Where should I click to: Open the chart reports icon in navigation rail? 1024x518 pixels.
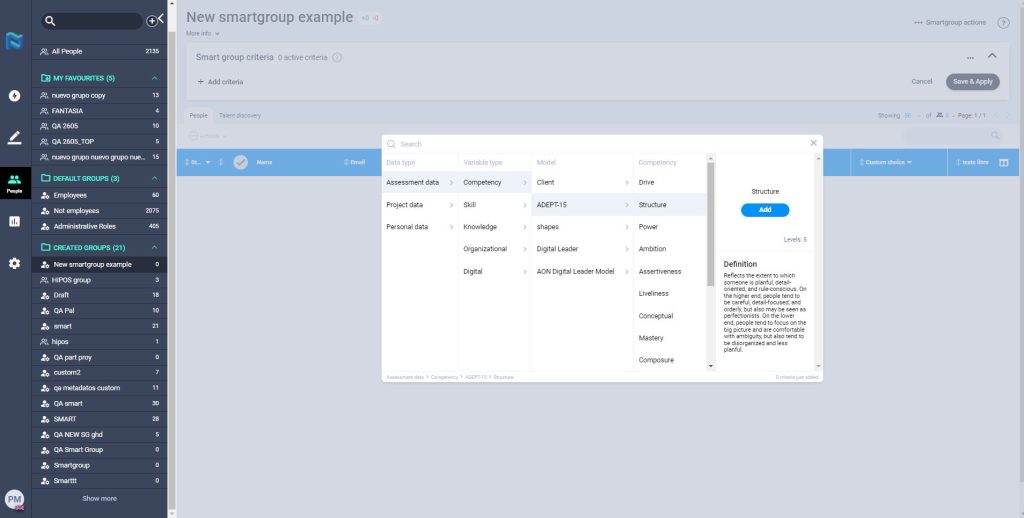point(14,221)
